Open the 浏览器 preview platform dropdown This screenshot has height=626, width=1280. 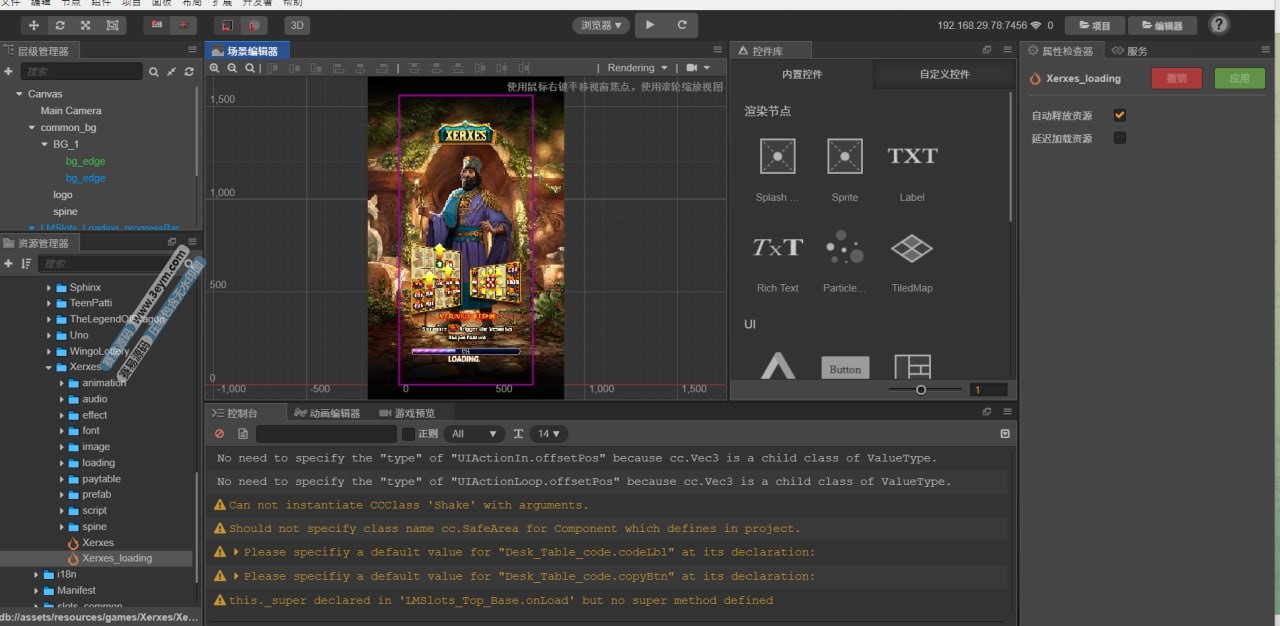tap(601, 25)
